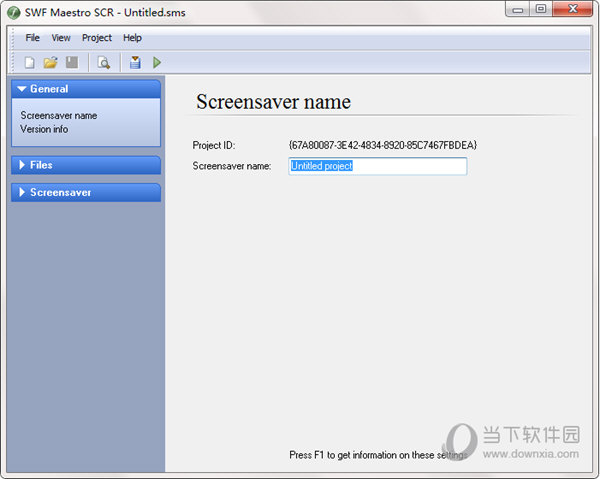Create a new project with the toolbar icon

[x=29, y=62]
